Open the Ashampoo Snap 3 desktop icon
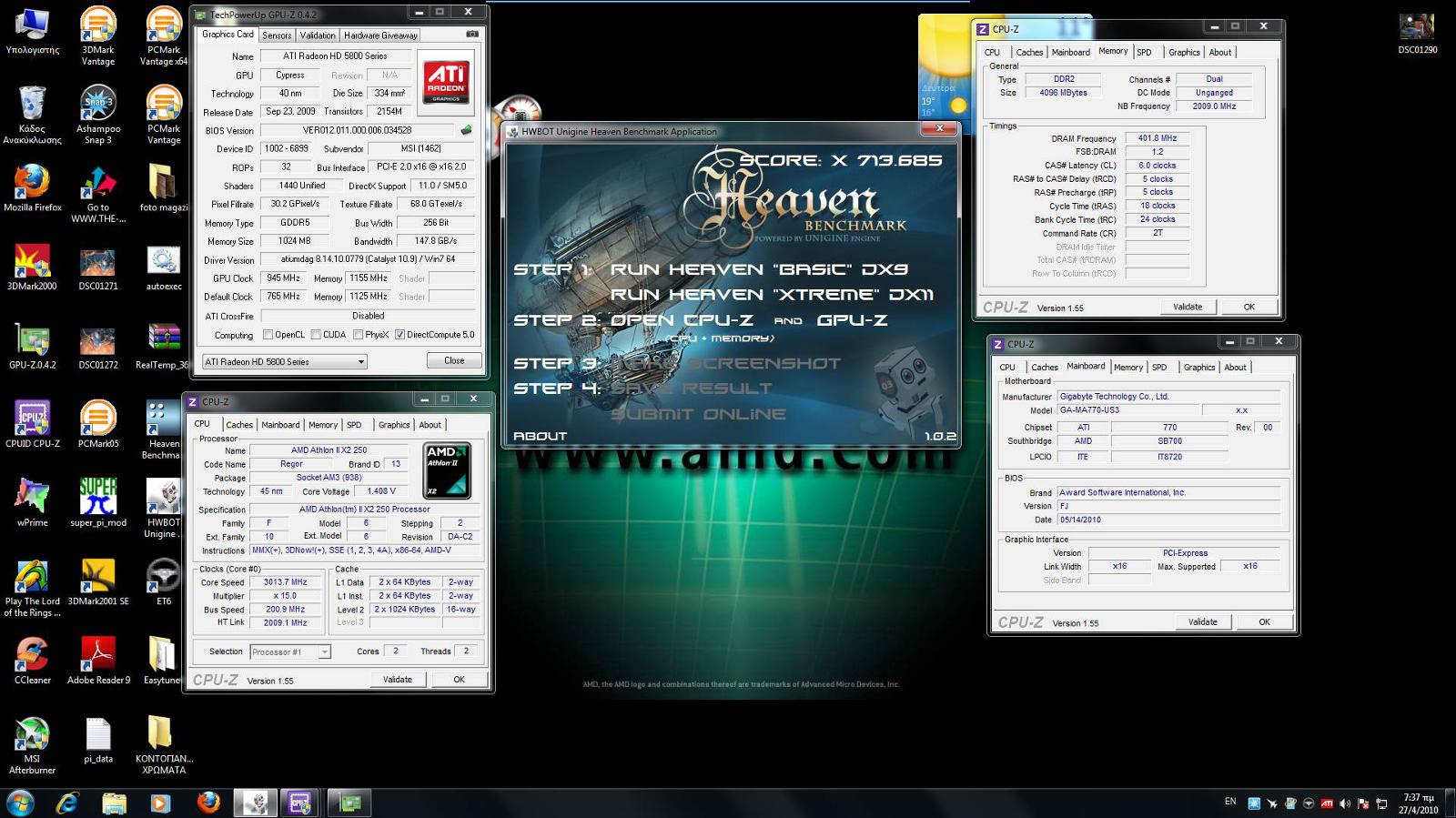1456x818 pixels. pos(98,115)
